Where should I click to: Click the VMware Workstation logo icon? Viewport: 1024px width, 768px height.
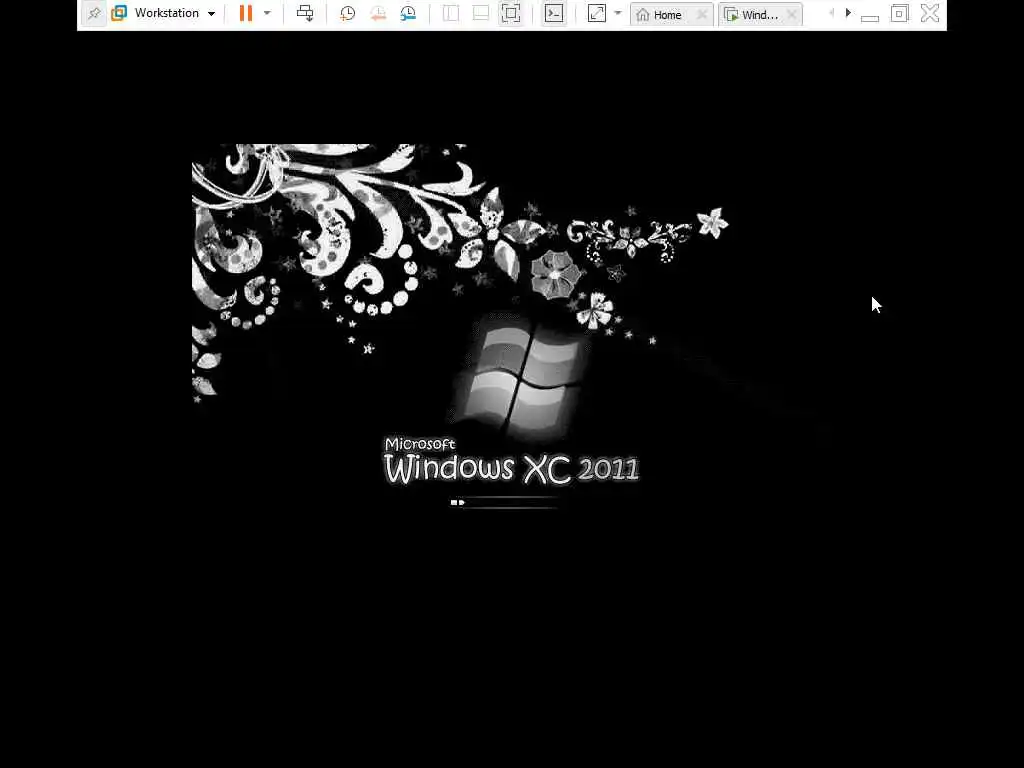(x=119, y=13)
